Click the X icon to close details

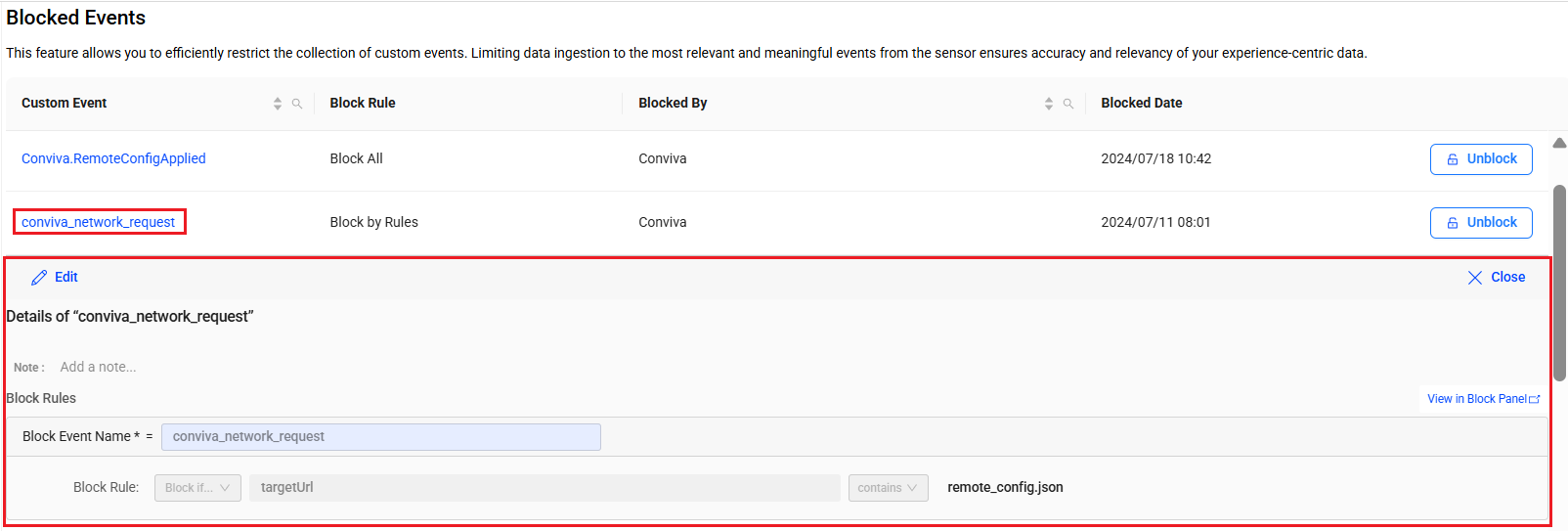click(1475, 278)
